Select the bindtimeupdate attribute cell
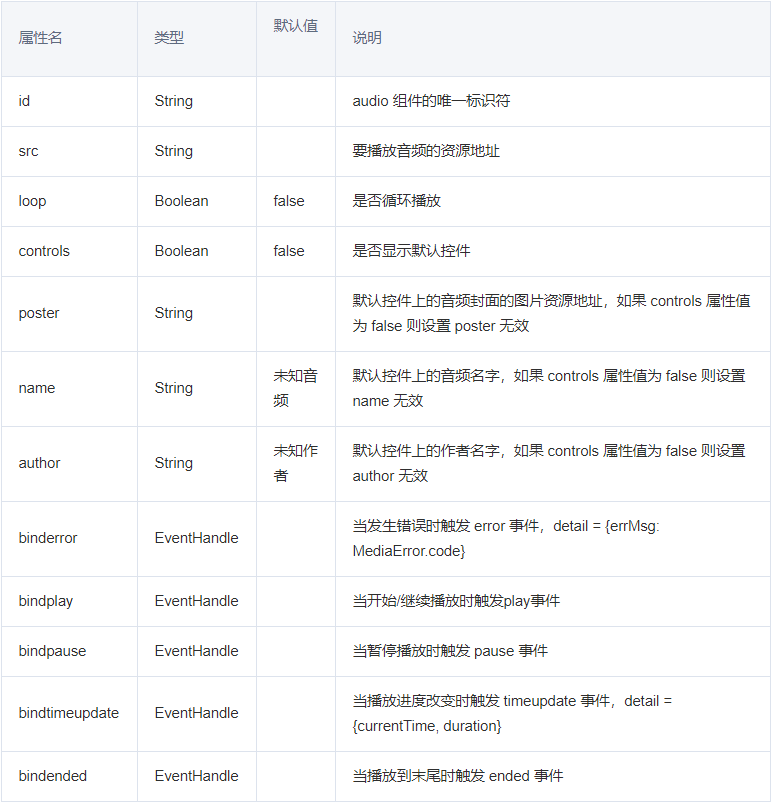The image size is (772, 803). click(x=69, y=713)
